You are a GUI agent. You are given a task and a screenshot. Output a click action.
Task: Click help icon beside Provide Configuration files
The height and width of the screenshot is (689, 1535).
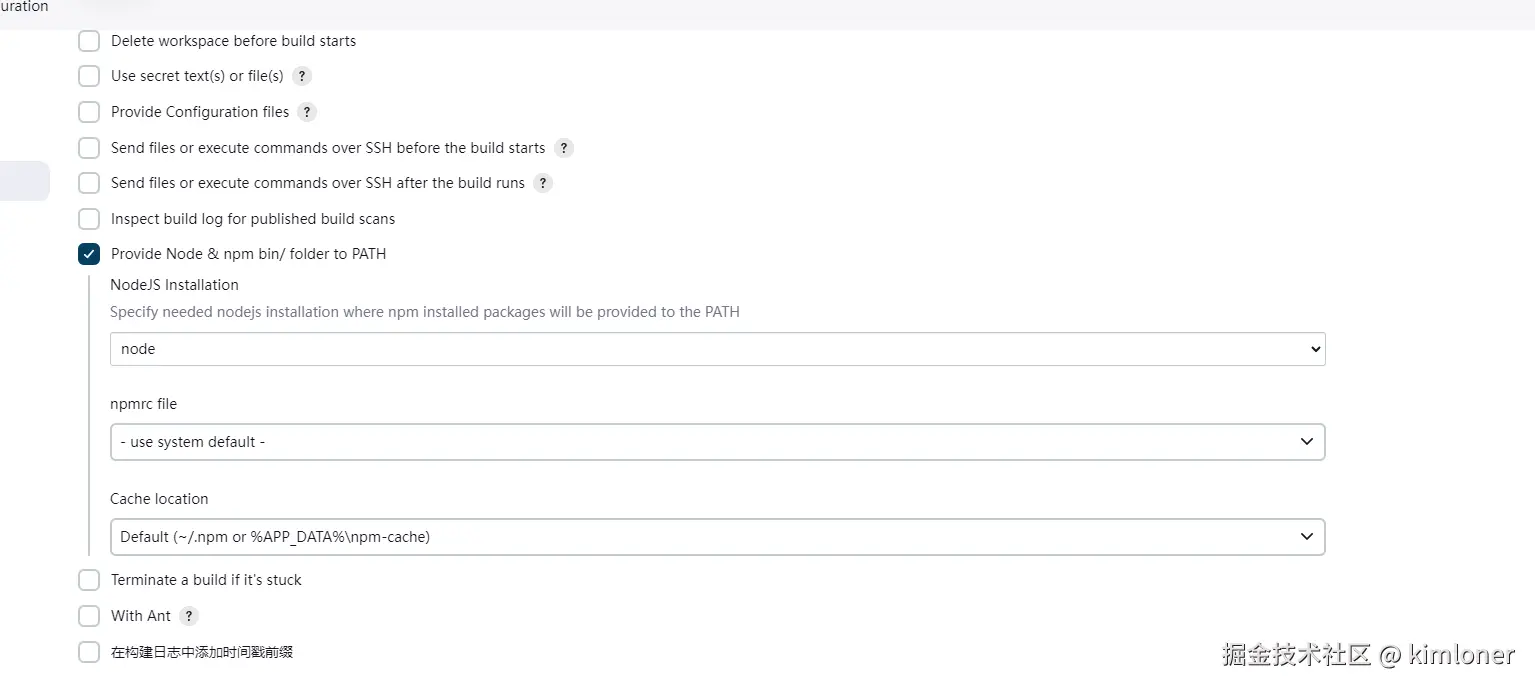pyautogui.click(x=307, y=112)
